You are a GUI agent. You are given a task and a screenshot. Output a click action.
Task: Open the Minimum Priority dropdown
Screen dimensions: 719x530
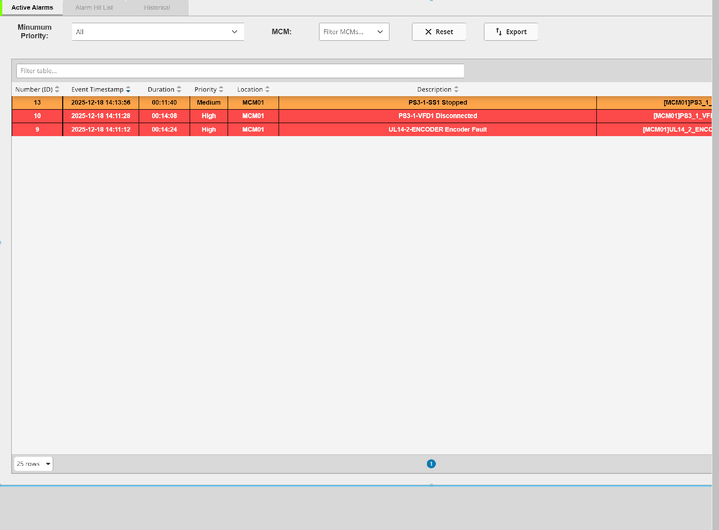[158, 32]
